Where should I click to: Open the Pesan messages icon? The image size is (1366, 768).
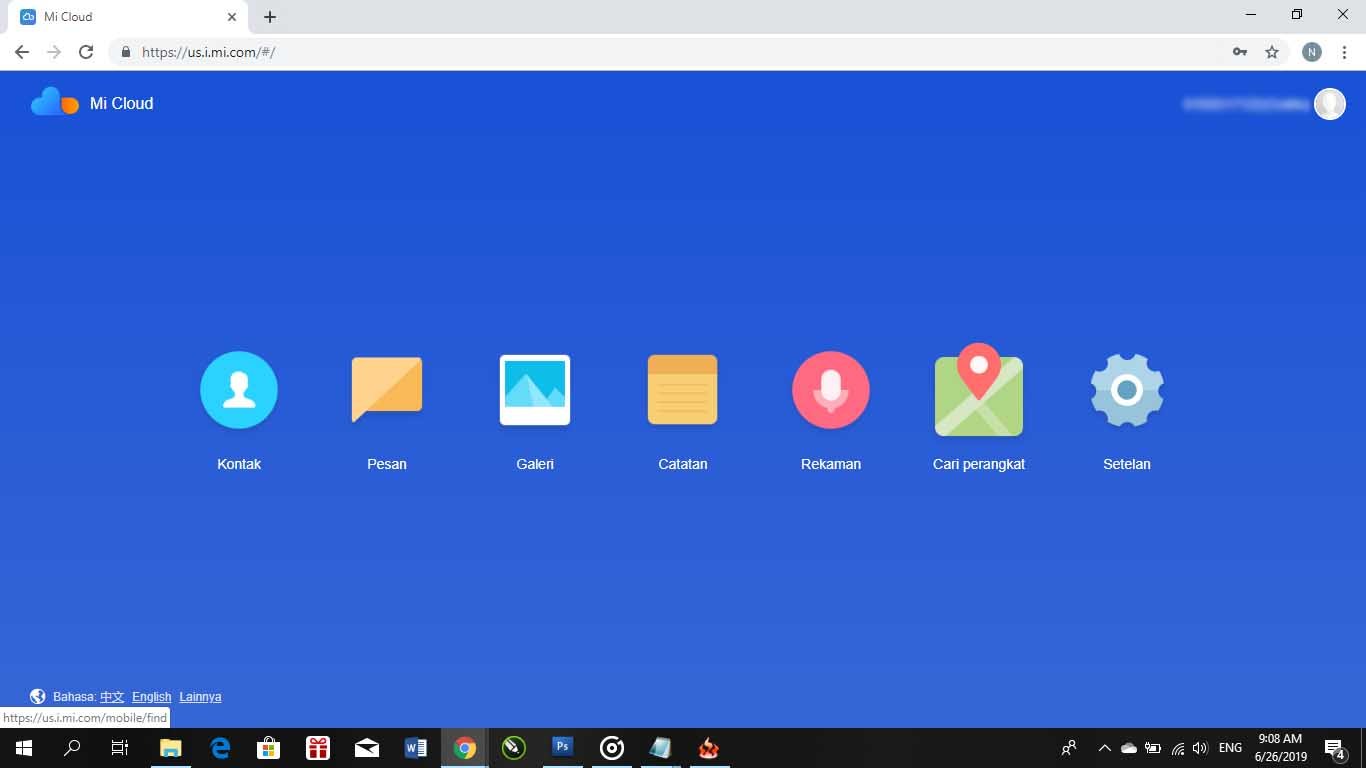pos(387,390)
